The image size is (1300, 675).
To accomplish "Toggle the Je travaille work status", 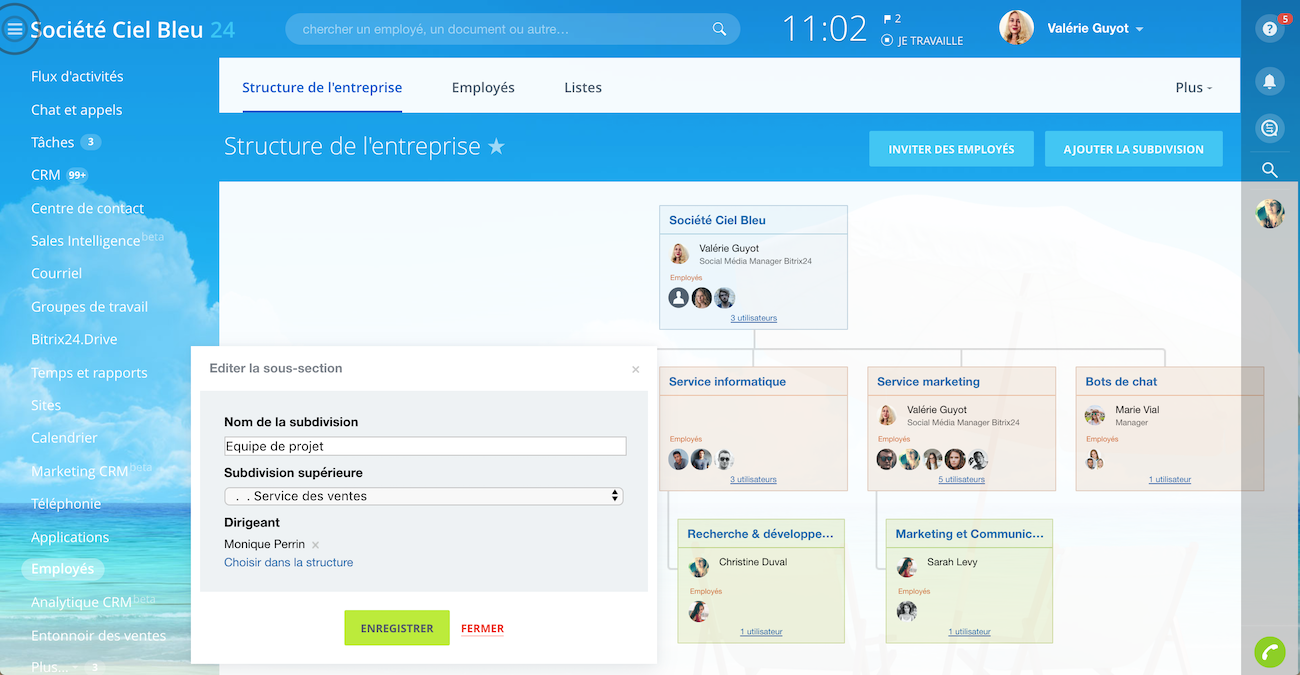I will point(922,41).
